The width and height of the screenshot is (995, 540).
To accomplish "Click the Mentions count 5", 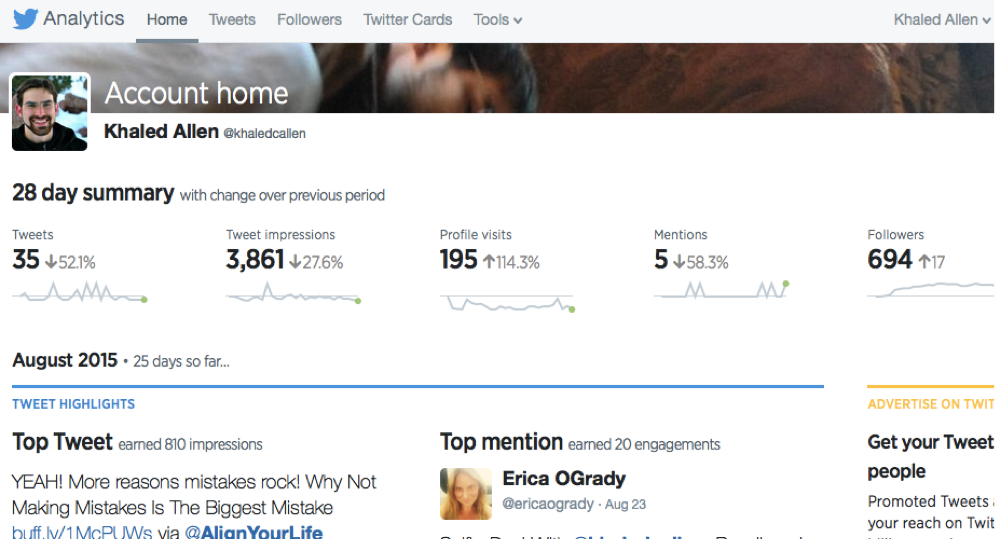I will 661,260.
